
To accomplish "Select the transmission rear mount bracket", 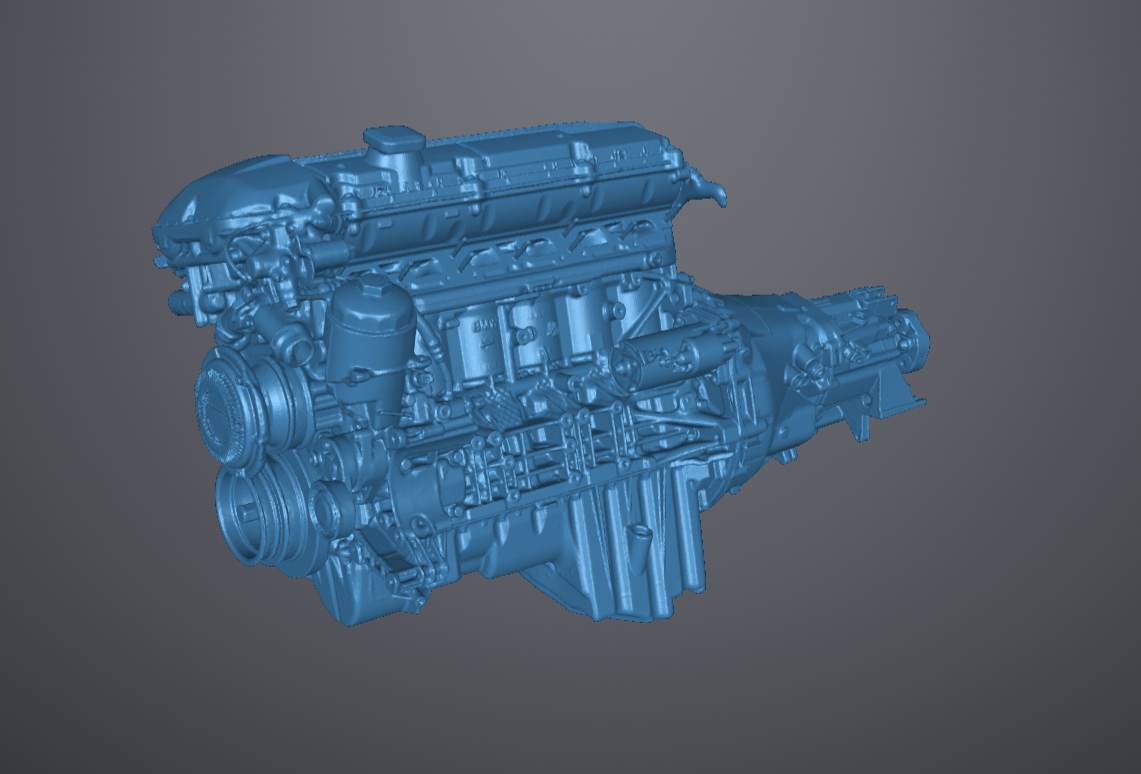I will click(x=880, y=400).
